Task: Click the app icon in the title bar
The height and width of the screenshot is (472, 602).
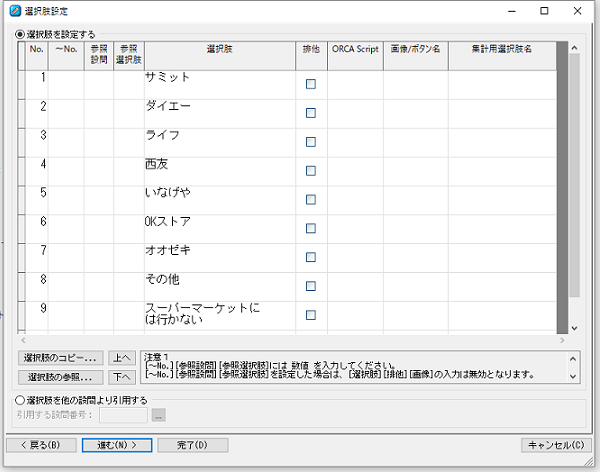Action: [15, 11]
